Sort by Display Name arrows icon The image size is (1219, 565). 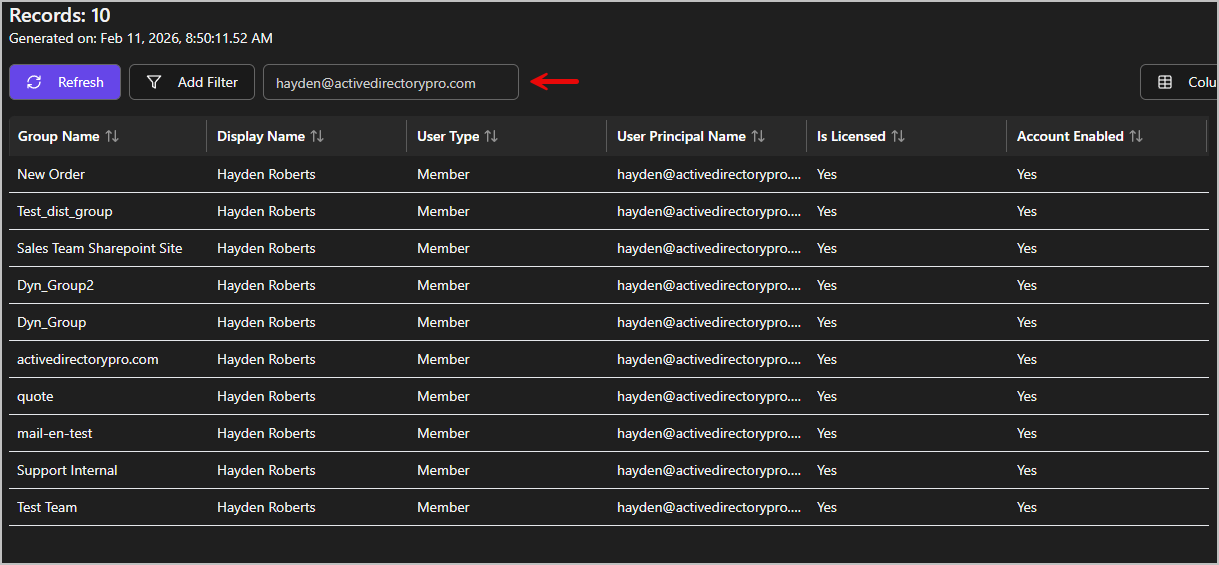click(x=317, y=136)
